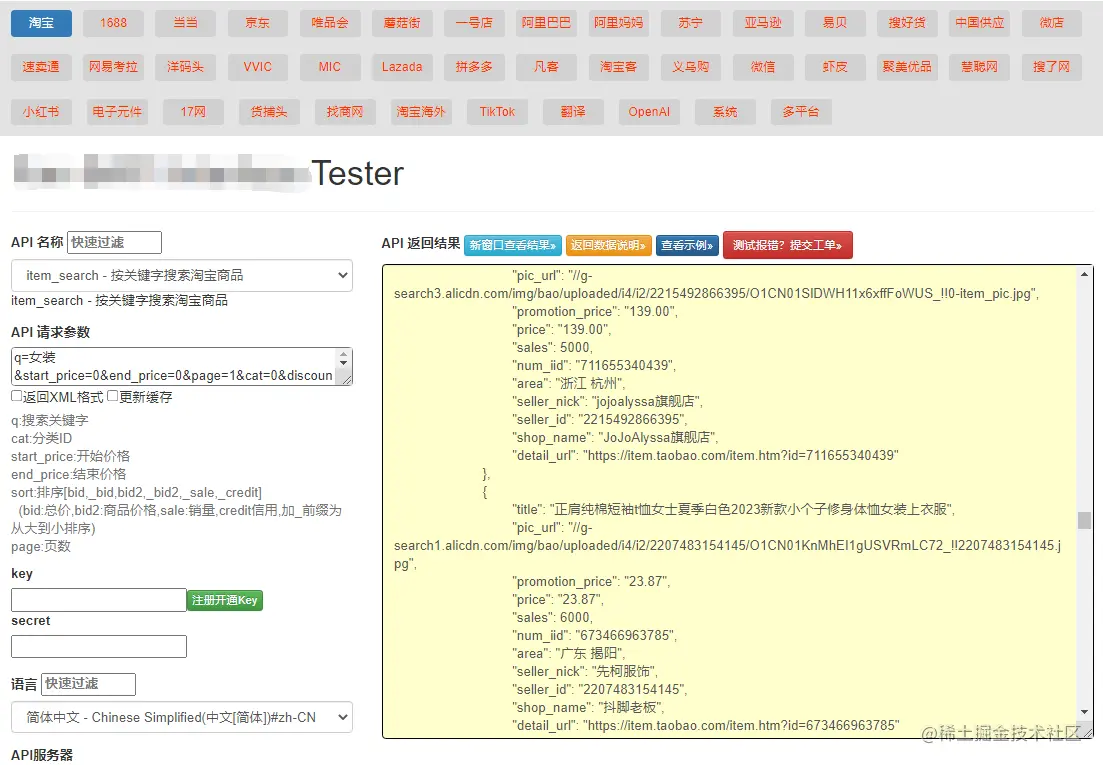Image resolution: width=1103 pixels, height=765 pixels.
Task: Select the 当当 platform tab
Action: (x=186, y=23)
